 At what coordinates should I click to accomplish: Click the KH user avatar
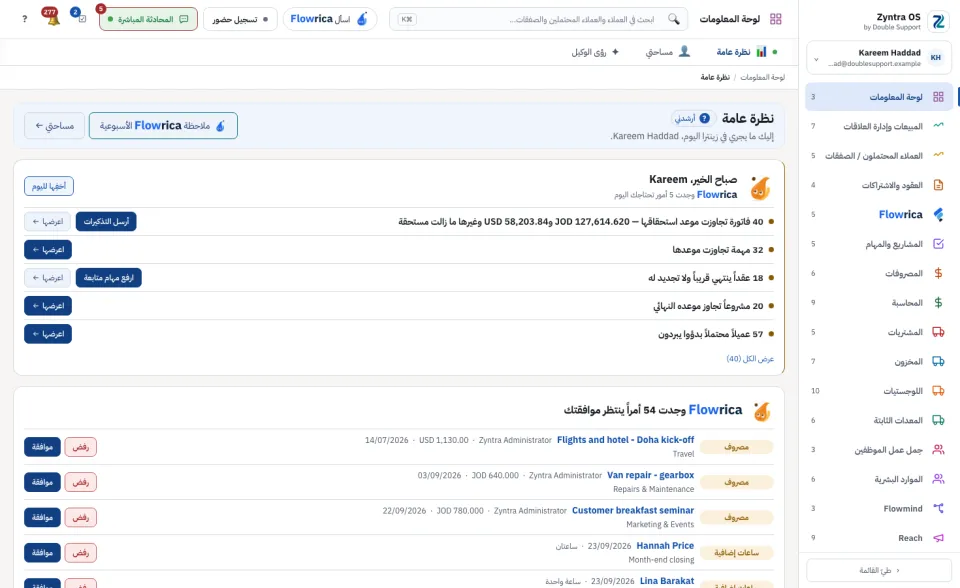coord(936,58)
